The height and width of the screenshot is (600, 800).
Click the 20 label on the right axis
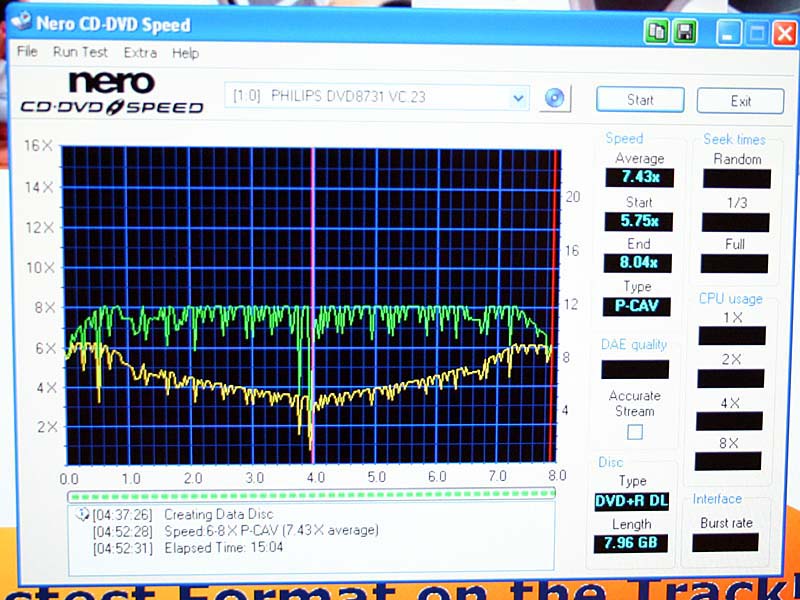point(572,196)
